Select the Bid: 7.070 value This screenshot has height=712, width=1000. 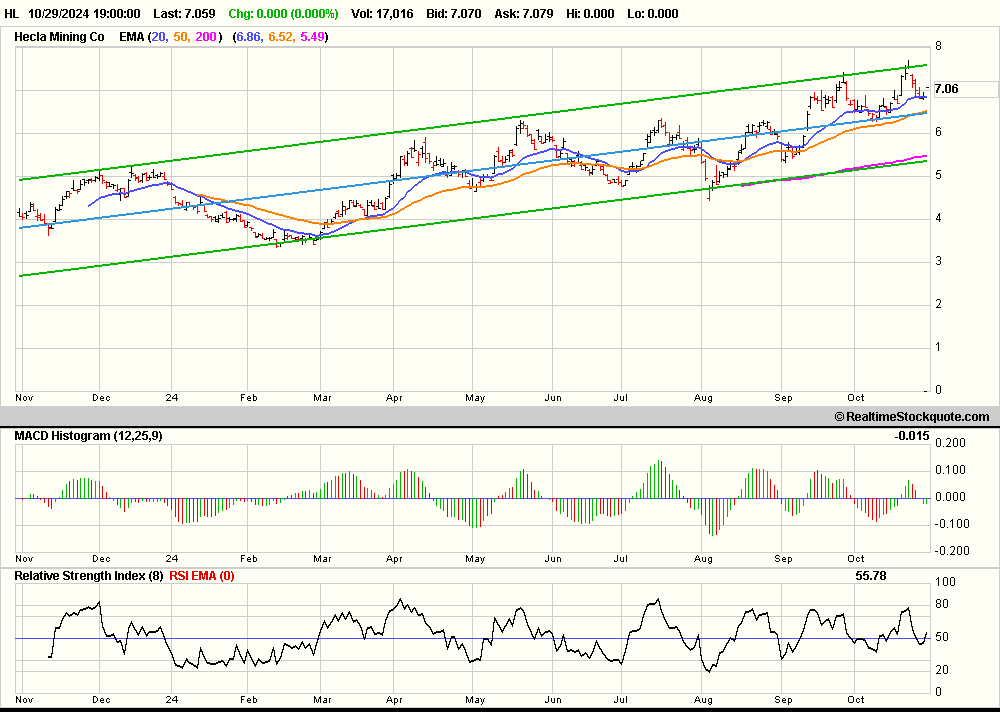click(x=453, y=13)
